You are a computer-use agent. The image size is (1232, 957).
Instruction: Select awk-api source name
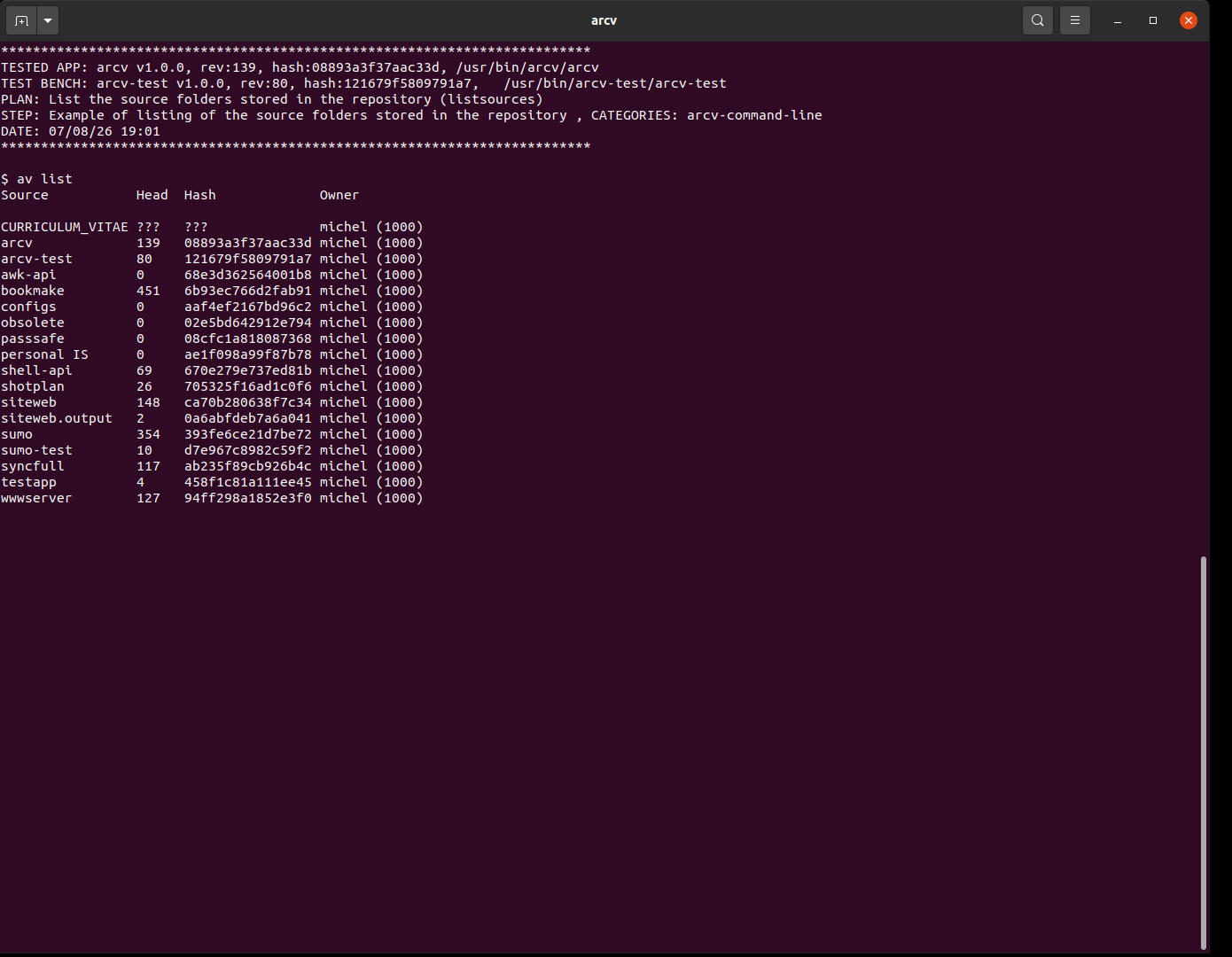28,275
